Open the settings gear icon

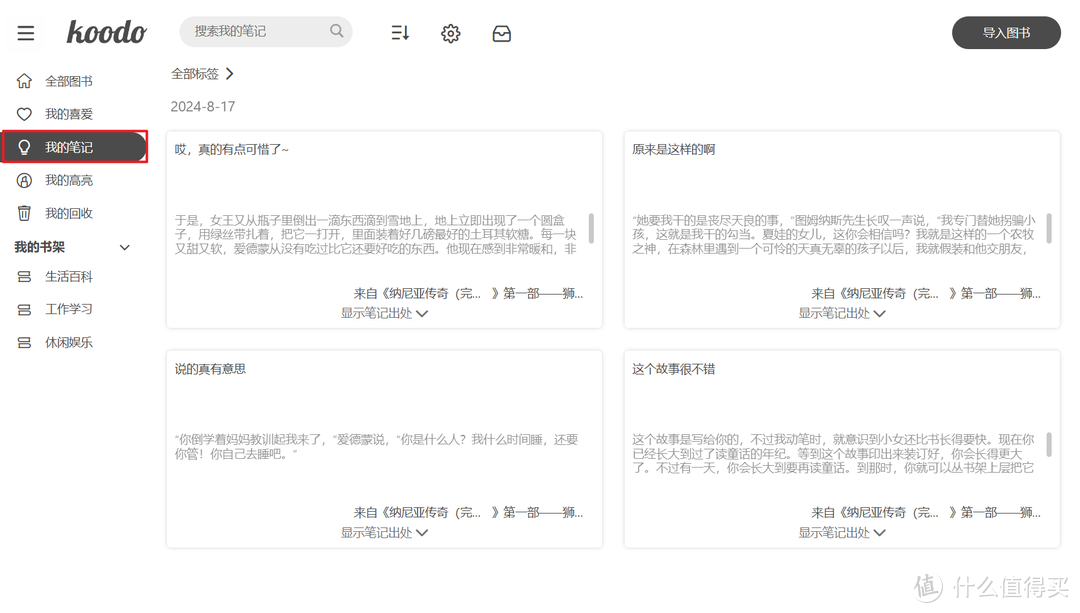click(450, 32)
